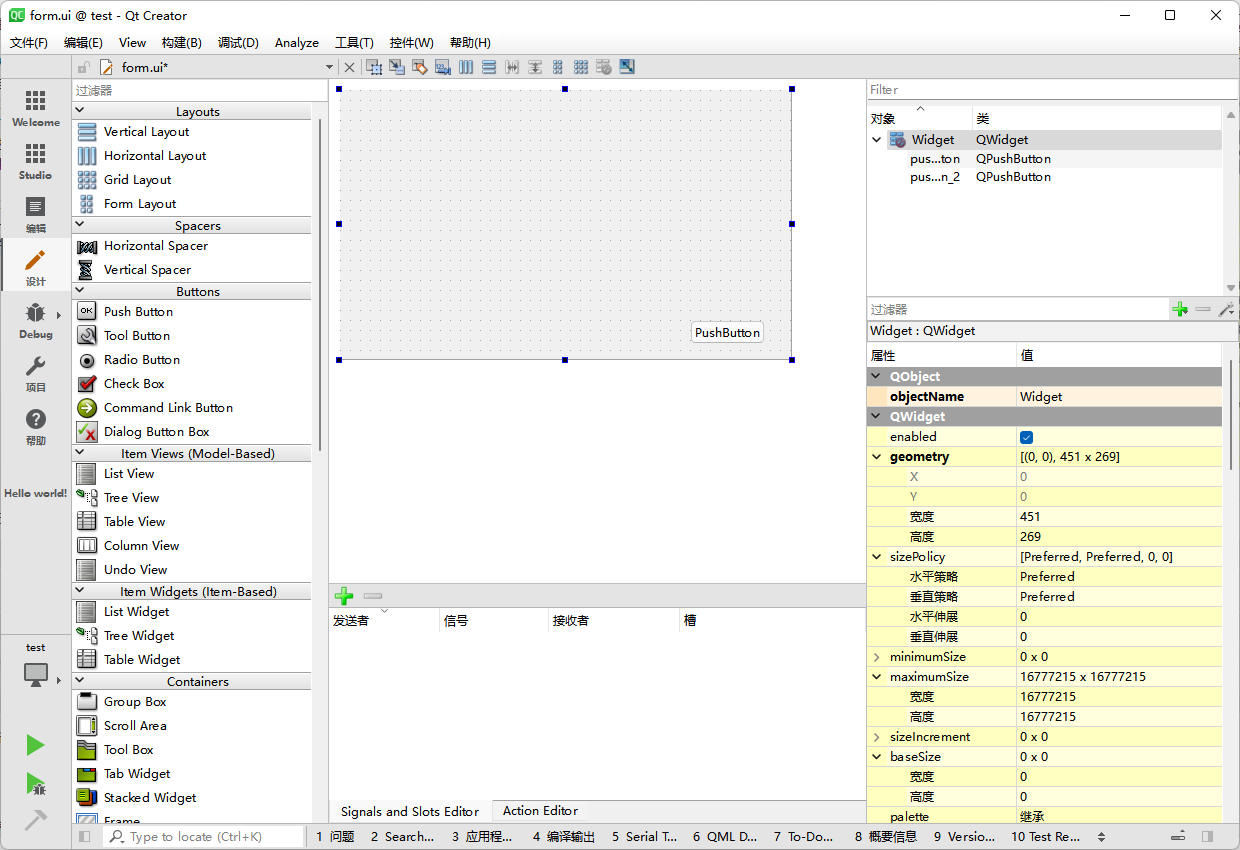
Task: Open the 工具(T) menu
Action: pyautogui.click(x=354, y=43)
